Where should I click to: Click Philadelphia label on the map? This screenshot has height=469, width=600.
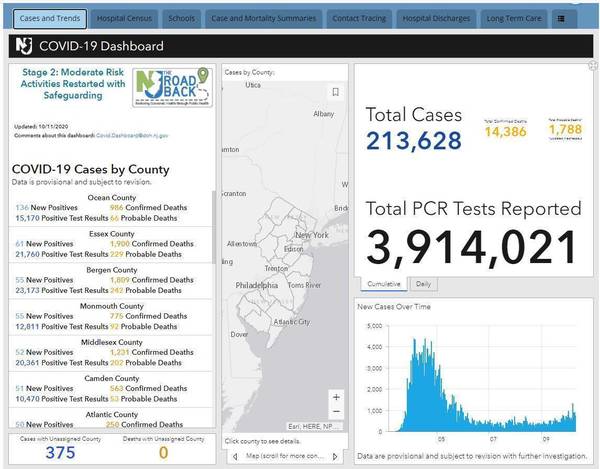click(x=256, y=285)
